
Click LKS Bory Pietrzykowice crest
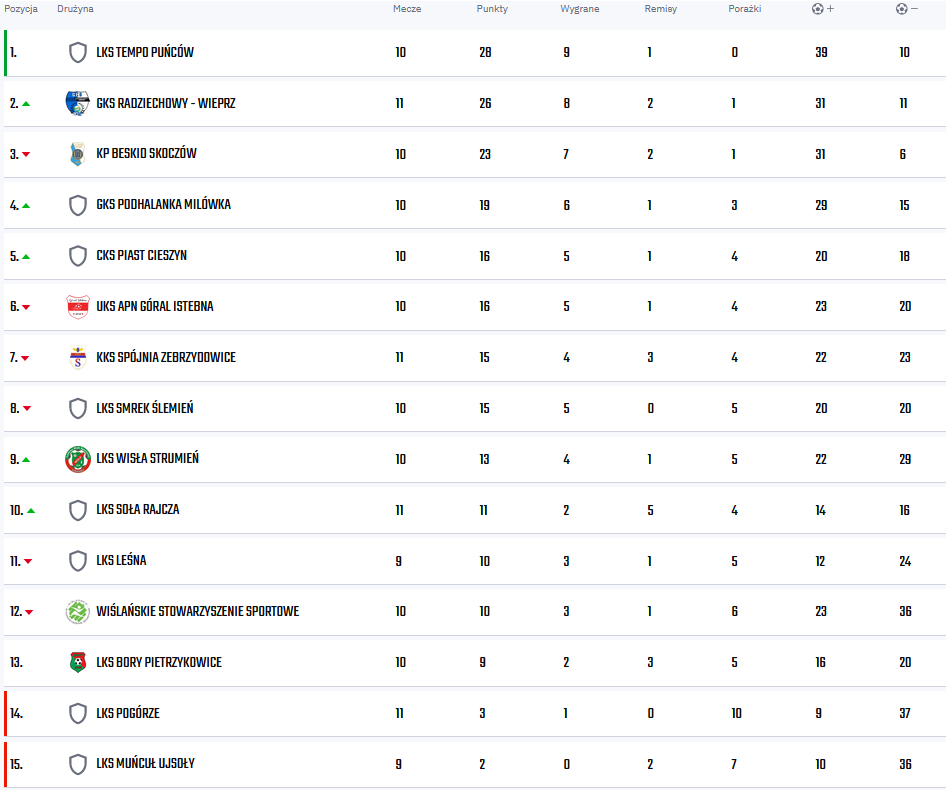point(77,663)
